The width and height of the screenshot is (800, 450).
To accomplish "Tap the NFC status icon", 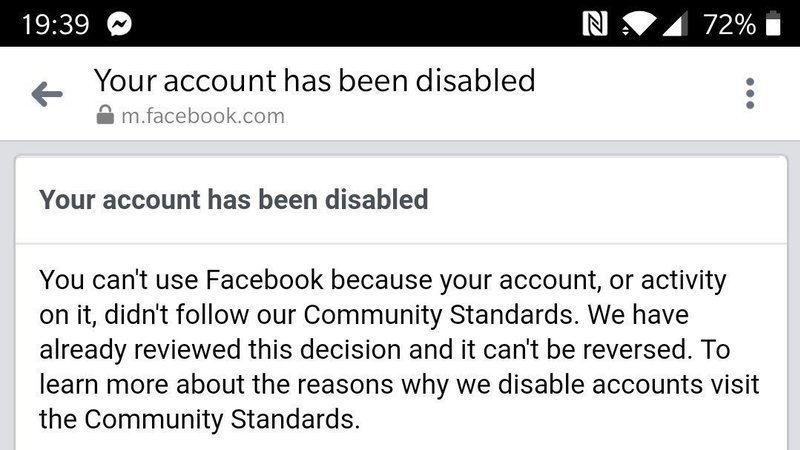I will tap(595, 24).
